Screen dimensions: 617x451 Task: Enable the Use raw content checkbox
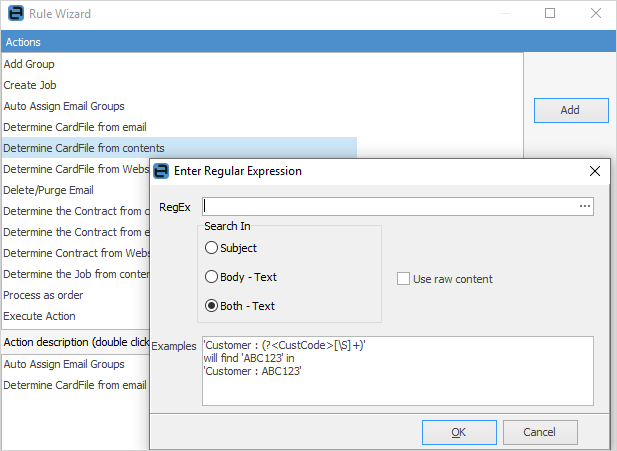click(x=404, y=279)
